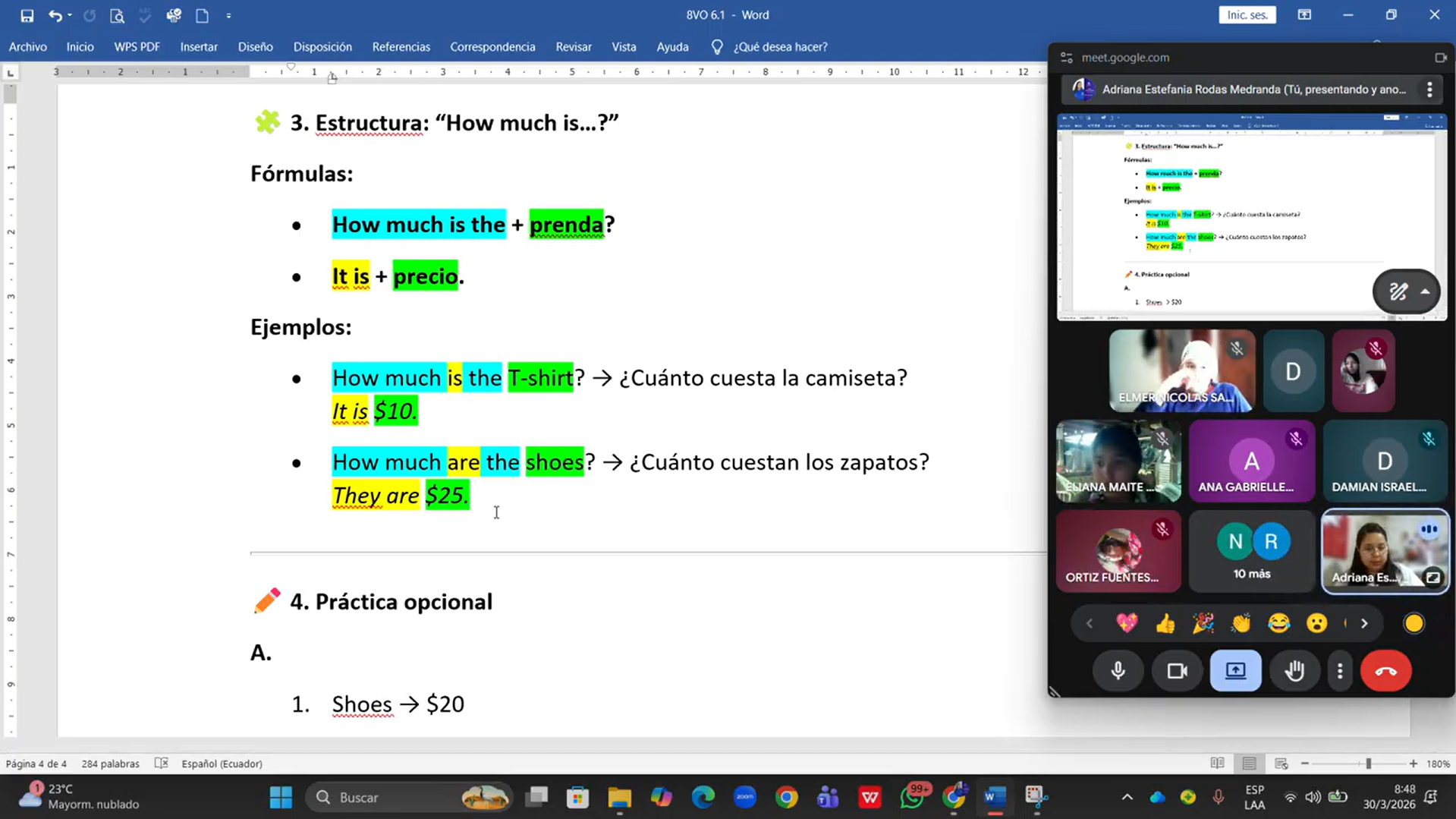
Task: Click the Undo arrow icon
Action: coord(55,15)
